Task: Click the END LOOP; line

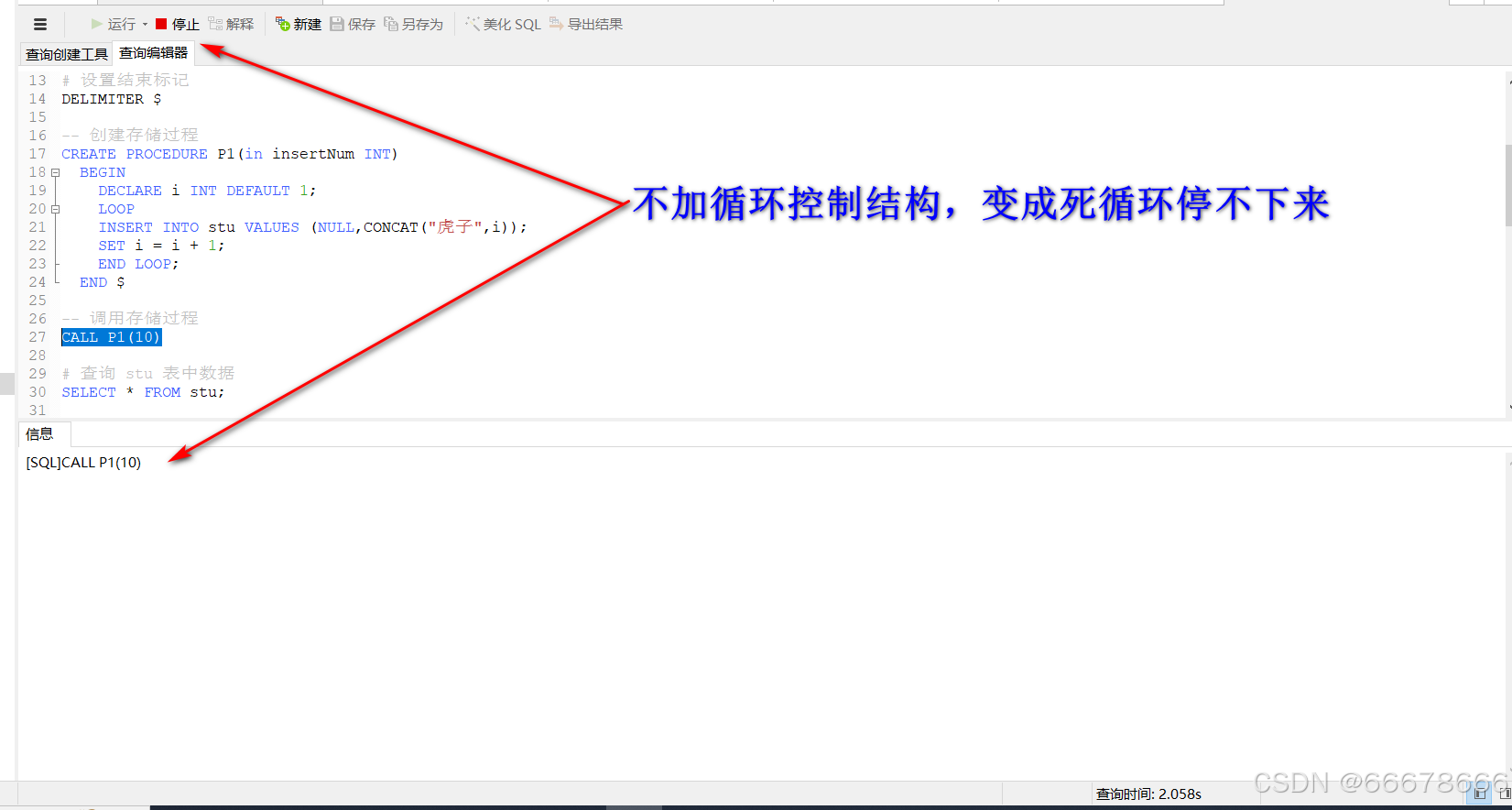Action: coord(138,264)
